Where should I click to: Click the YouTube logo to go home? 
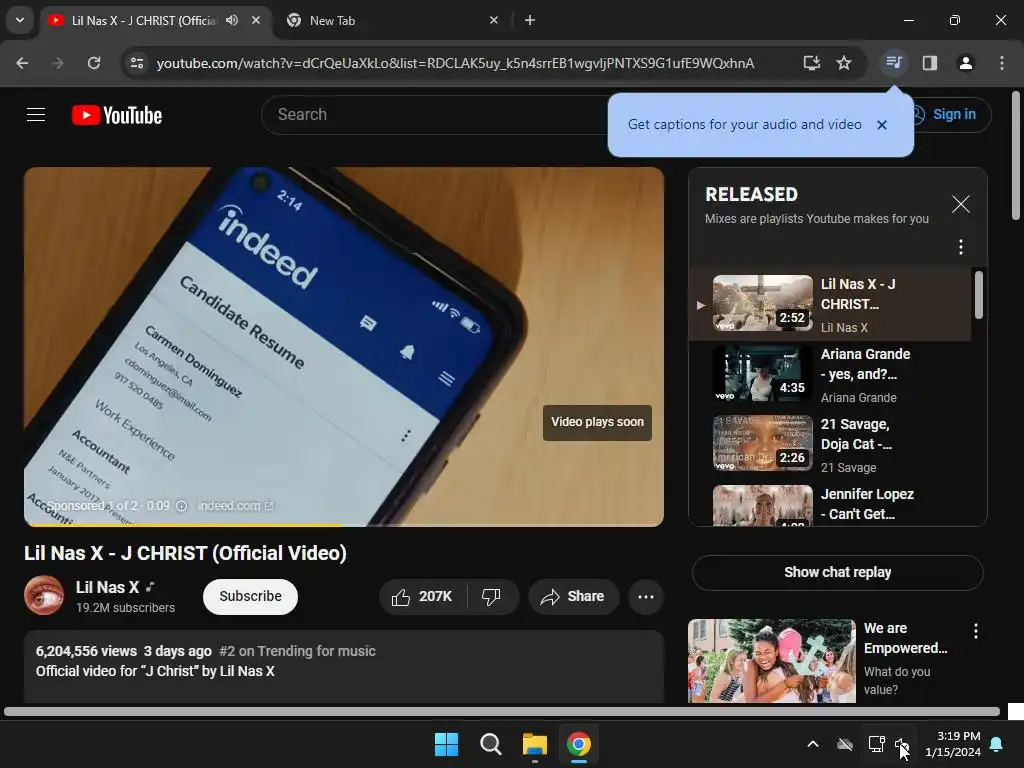(x=117, y=115)
